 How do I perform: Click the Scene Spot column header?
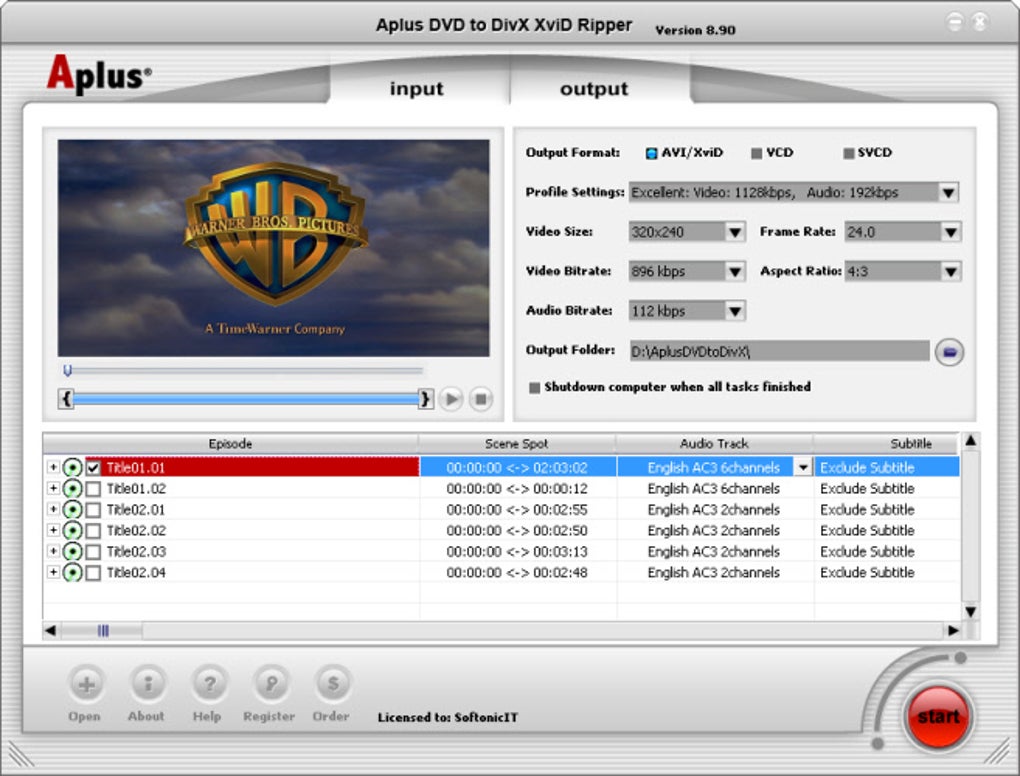517,444
